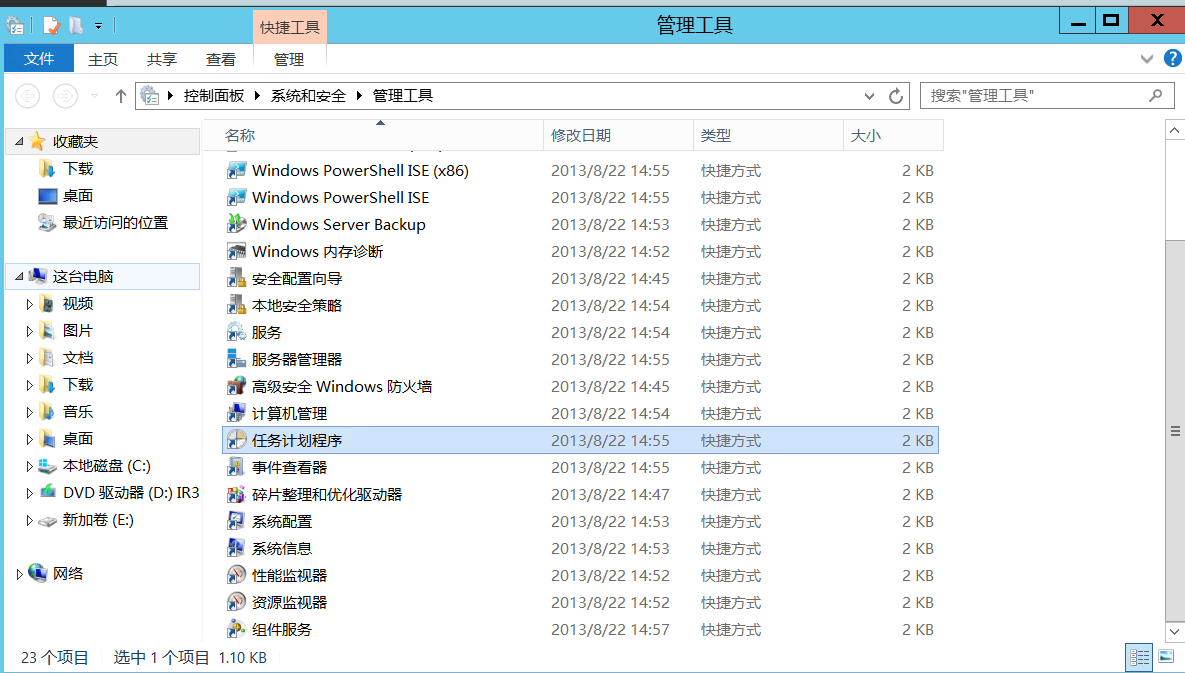Viewport: 1185px width, 673px height.
Task: Click new folder icon in quick access toolbar
Action: tap(76, 26)
